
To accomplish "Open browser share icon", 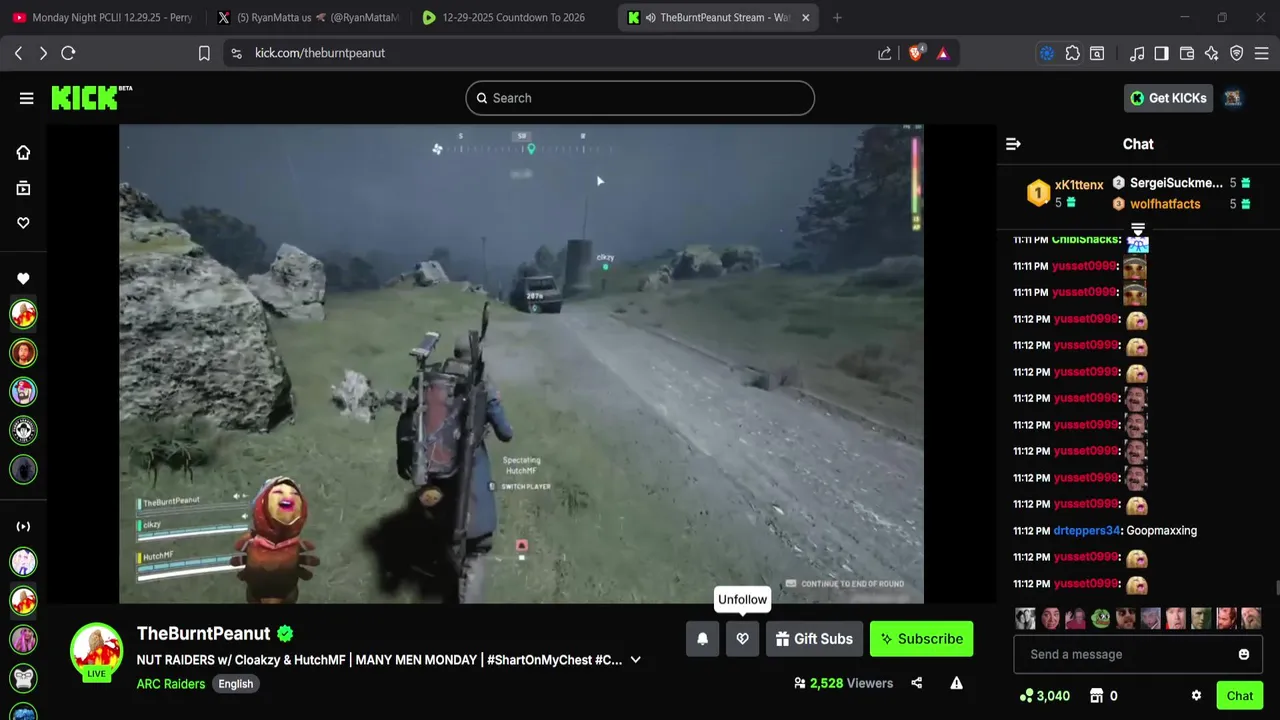I will click(x=884, y=53).
